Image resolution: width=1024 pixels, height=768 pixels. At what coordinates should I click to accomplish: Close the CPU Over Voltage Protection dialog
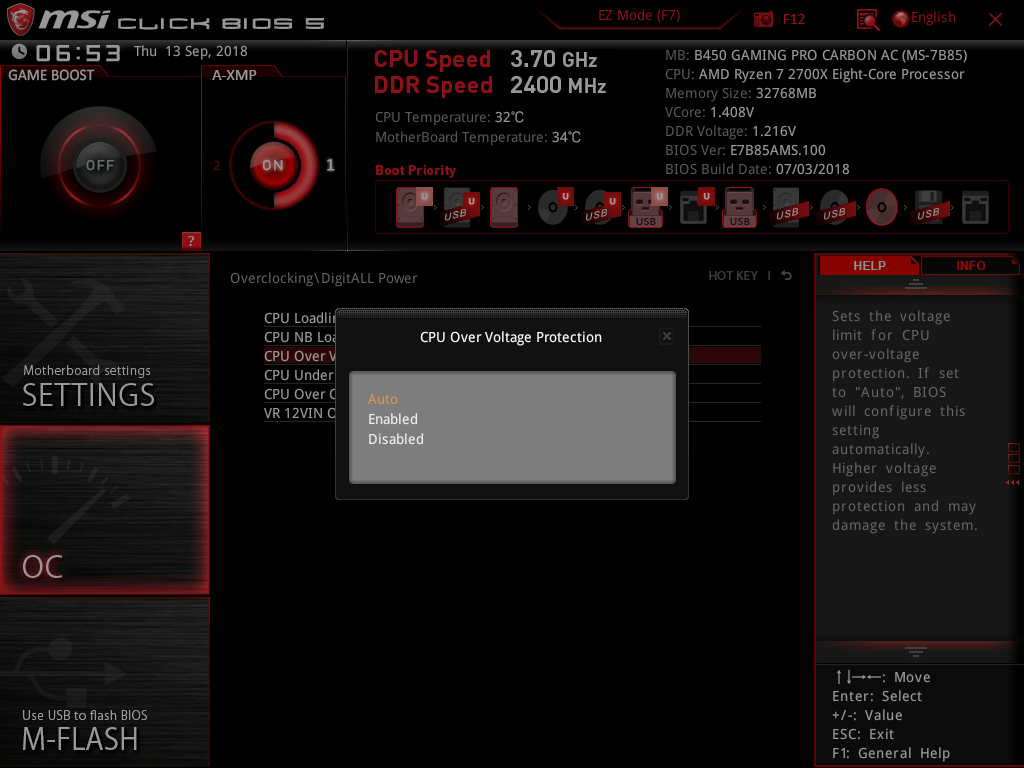(x=666, y=336)
